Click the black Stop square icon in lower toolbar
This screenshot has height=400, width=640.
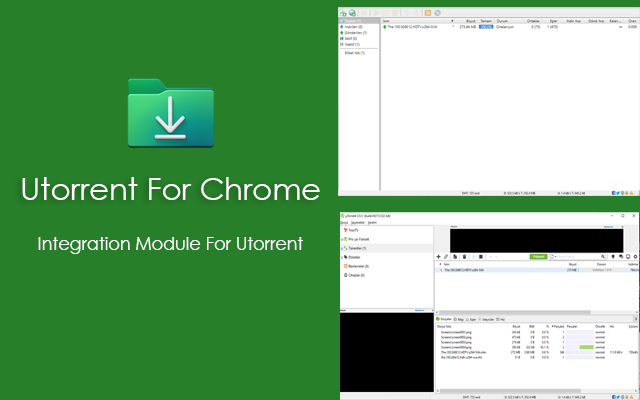(x=481, y=257)
